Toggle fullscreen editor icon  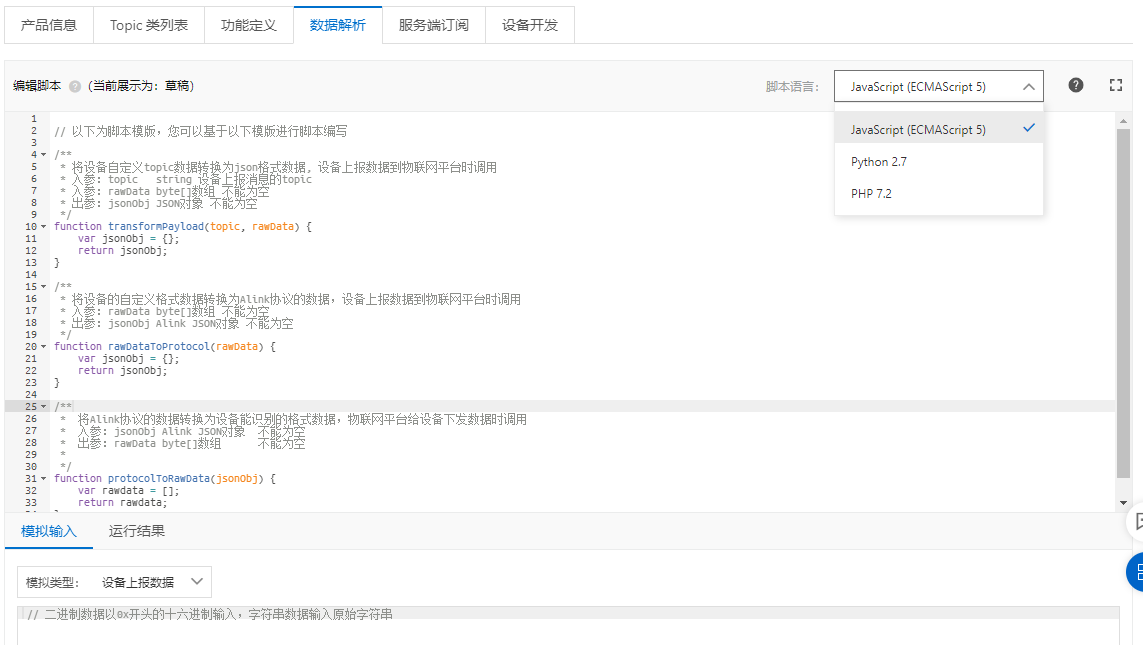[x=1116, y=85]
